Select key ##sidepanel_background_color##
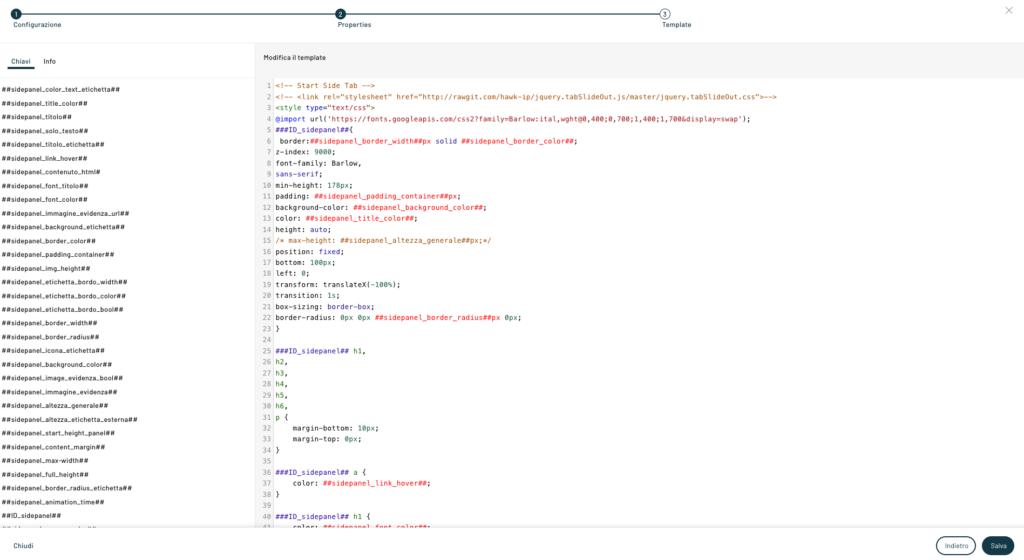This screenshot has width=1024, height=560. click(56, 364)
